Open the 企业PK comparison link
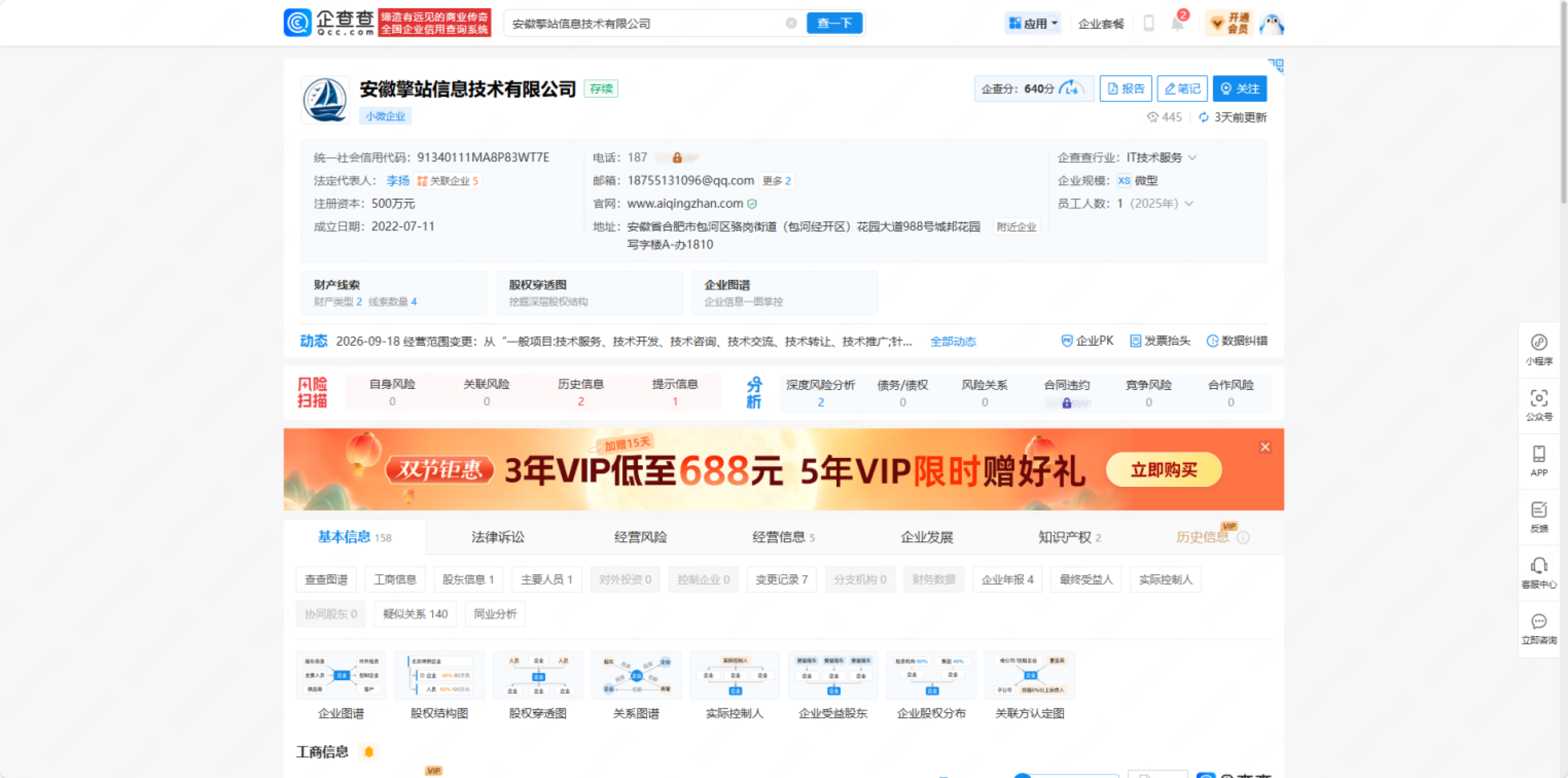Viewport: 1568px width, 778px height. 1087,341
